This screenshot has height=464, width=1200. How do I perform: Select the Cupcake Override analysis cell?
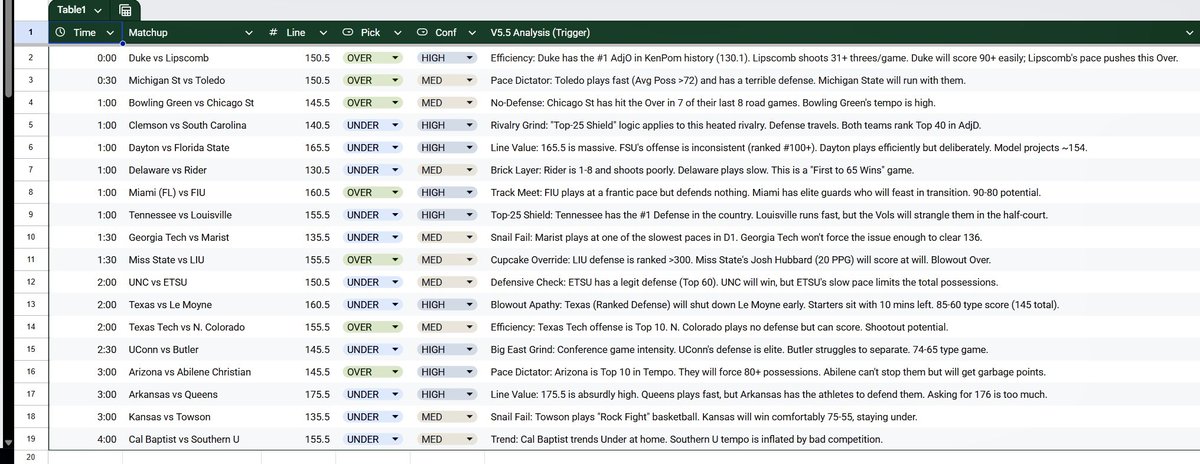coord(841,259)
